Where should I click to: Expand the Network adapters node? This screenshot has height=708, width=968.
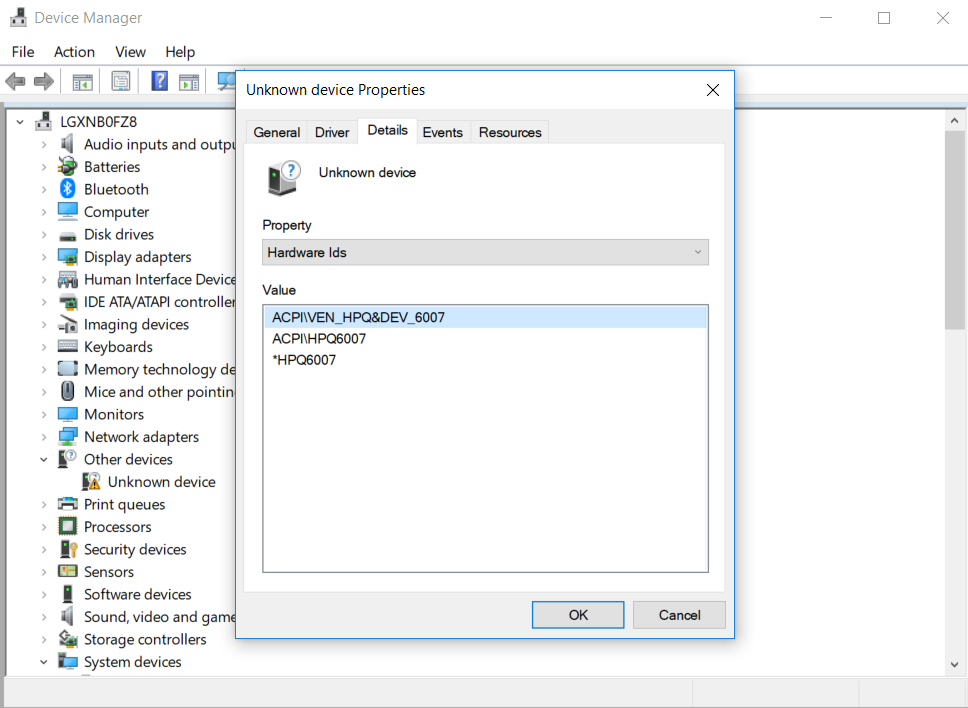(x=44, y=437)
